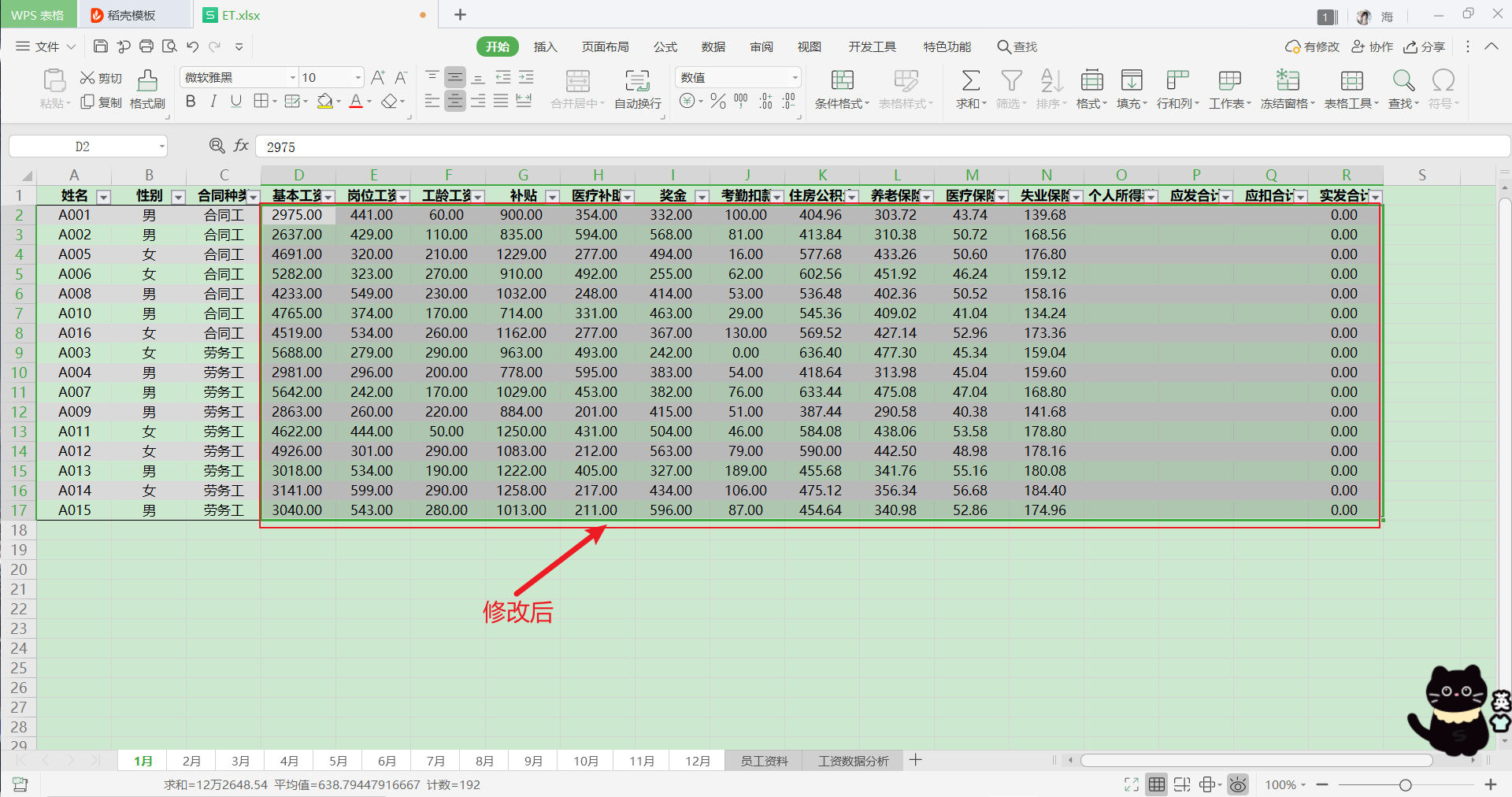Image resolution: width=1512 pixels, height=797 pixels.
Task: Open the font size dropdown
Action: 358,77
